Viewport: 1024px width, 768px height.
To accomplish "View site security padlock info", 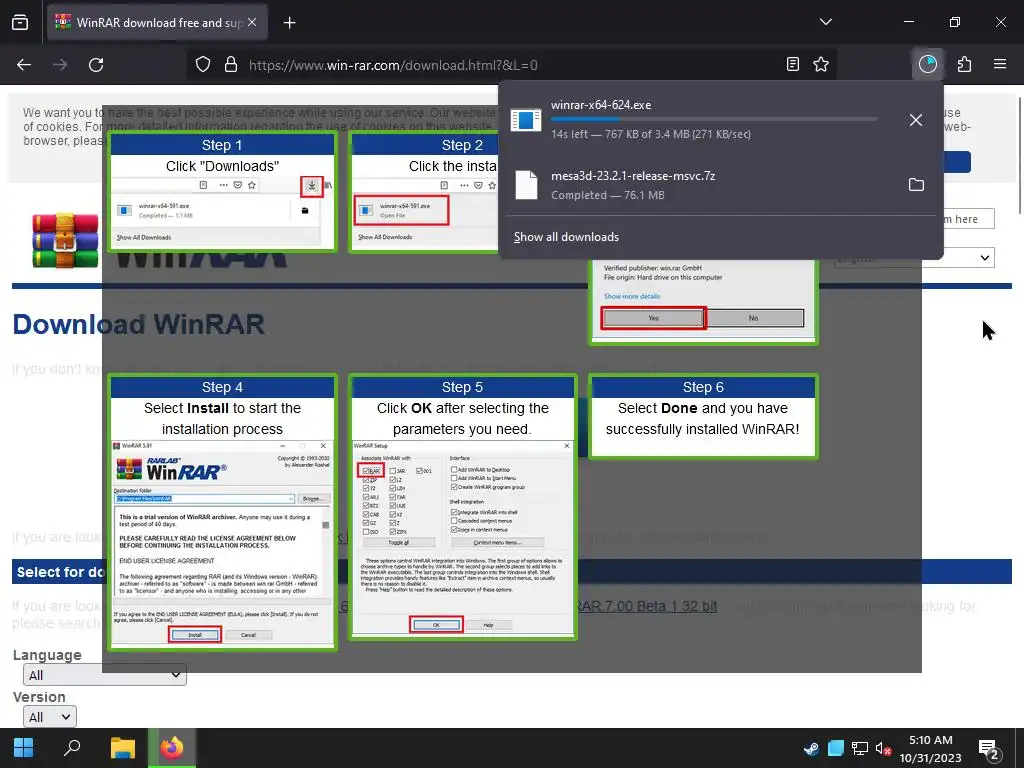I will point(231,65).
